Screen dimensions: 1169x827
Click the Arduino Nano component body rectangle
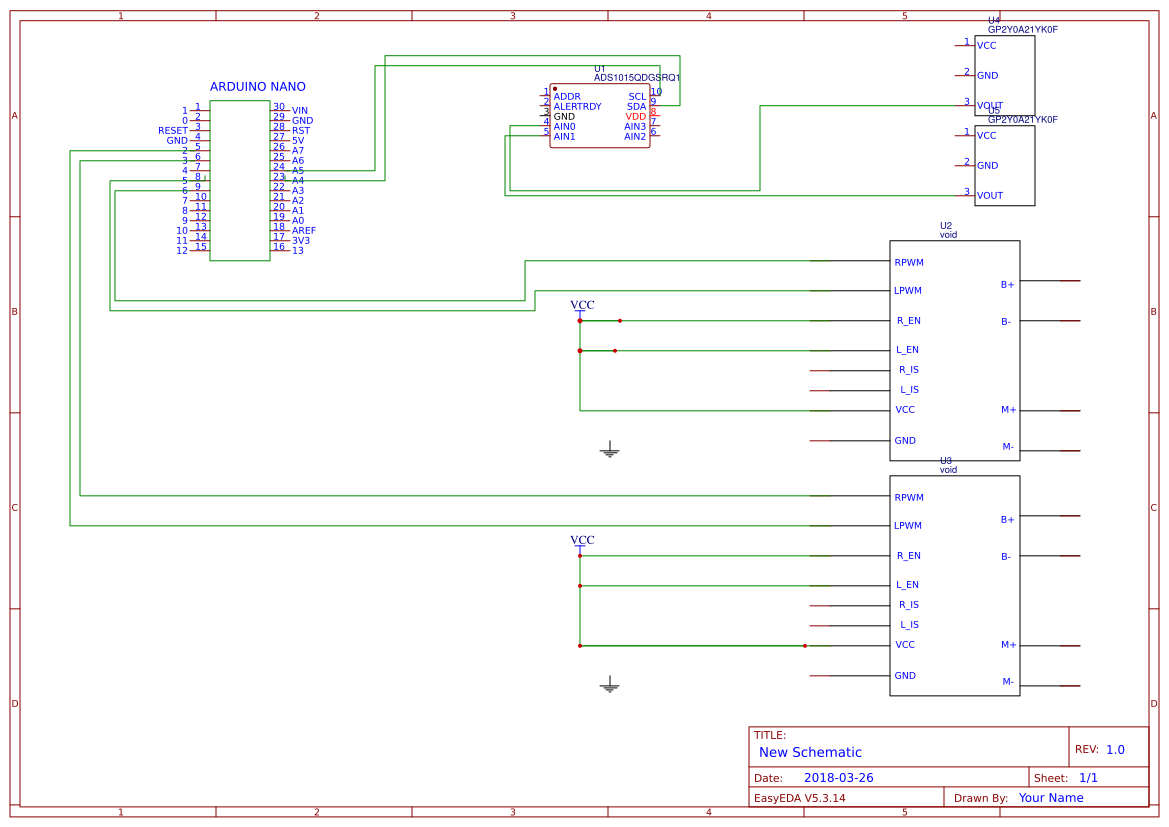point(240,180)
